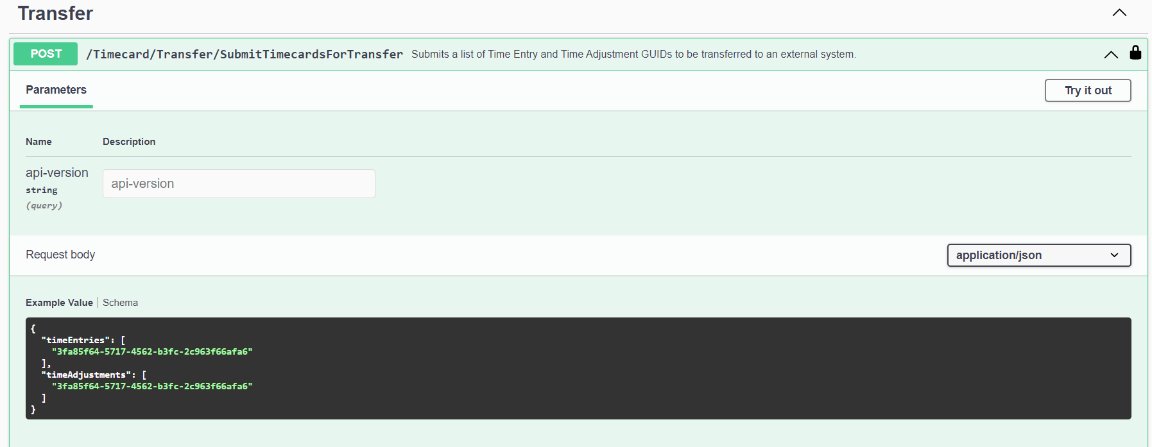Click the Try it out button

[x=1088, y=90]
